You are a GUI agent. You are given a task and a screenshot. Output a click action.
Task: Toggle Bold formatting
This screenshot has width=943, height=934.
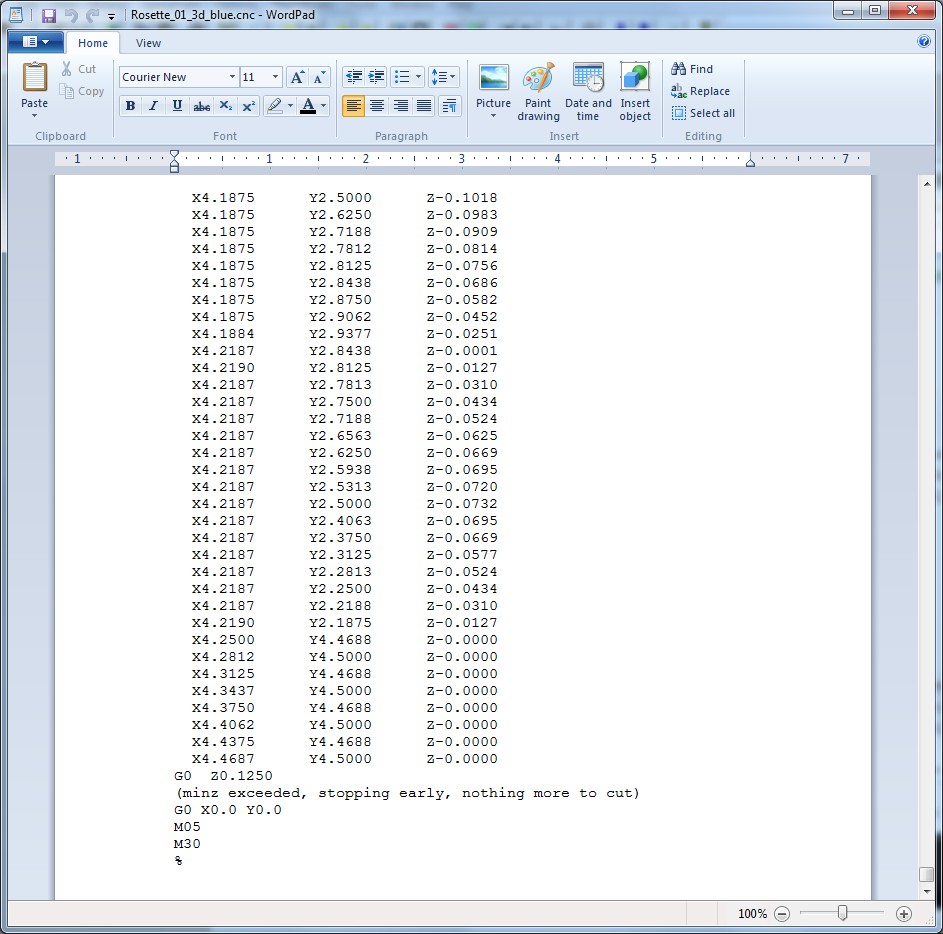point(130,106)
